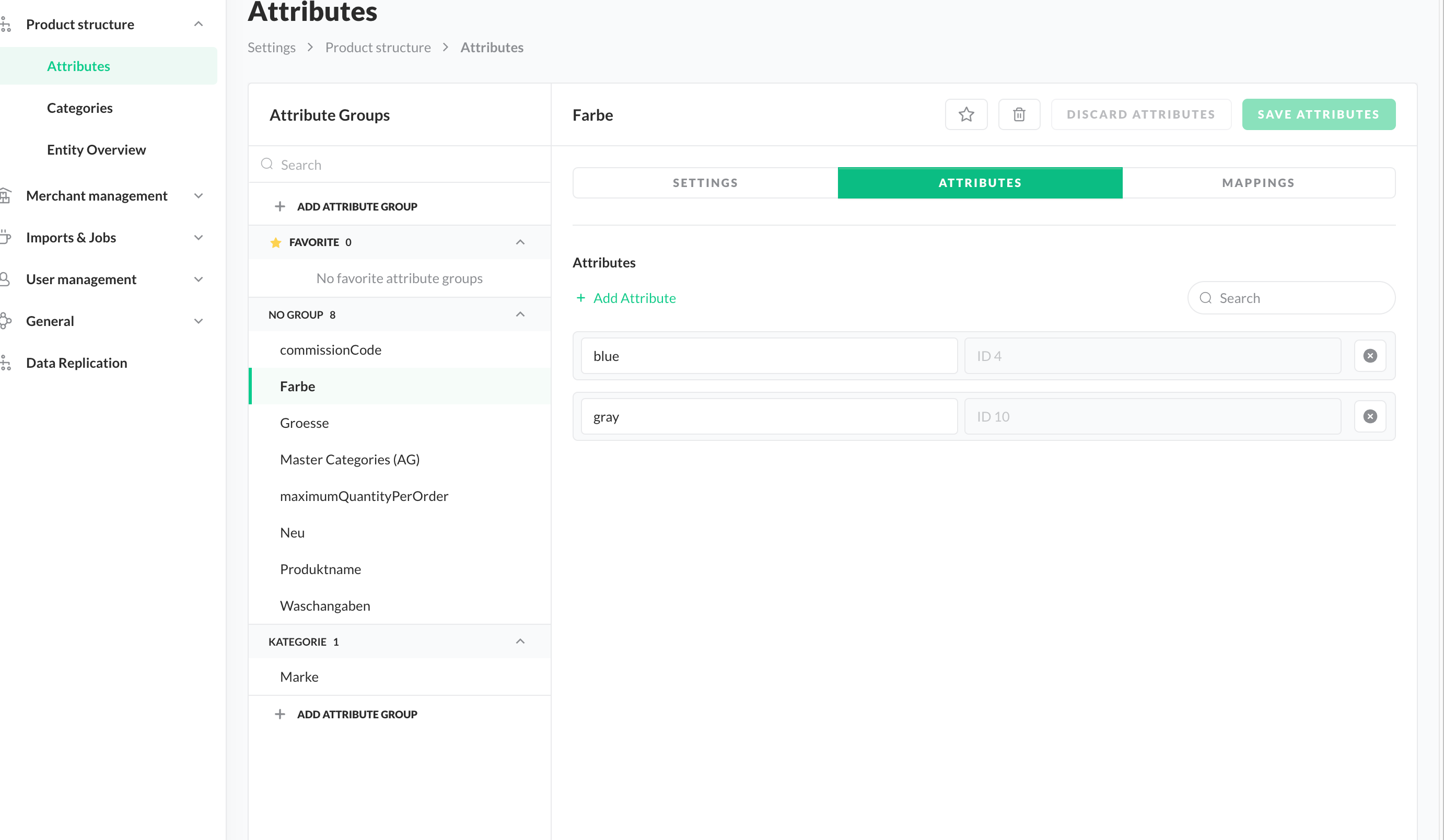Click the top plus icon for Add Attribute Group
This screenshot has height=840, width=1444.
(280, 206)
